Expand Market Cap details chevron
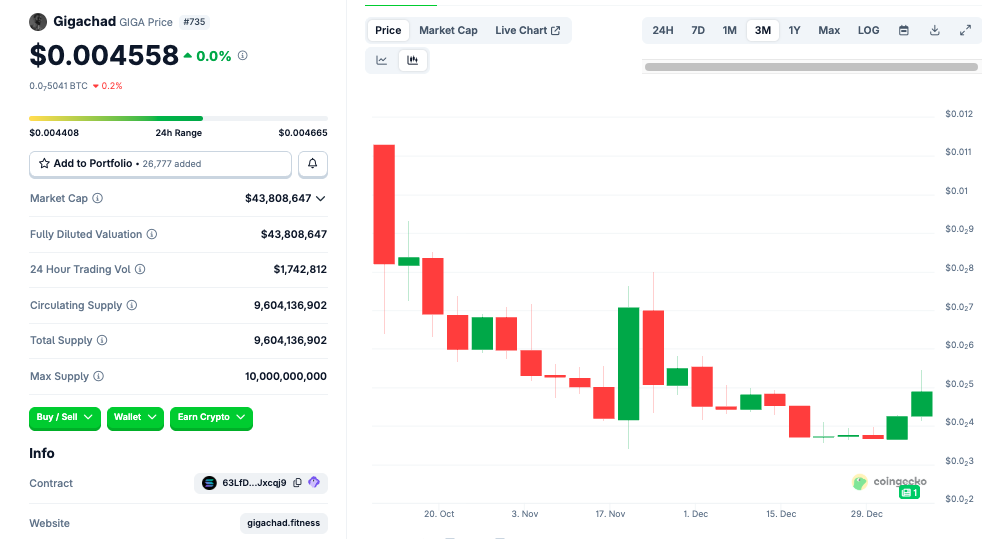This screenshot has height=539, width=1004. pos(321,198)
